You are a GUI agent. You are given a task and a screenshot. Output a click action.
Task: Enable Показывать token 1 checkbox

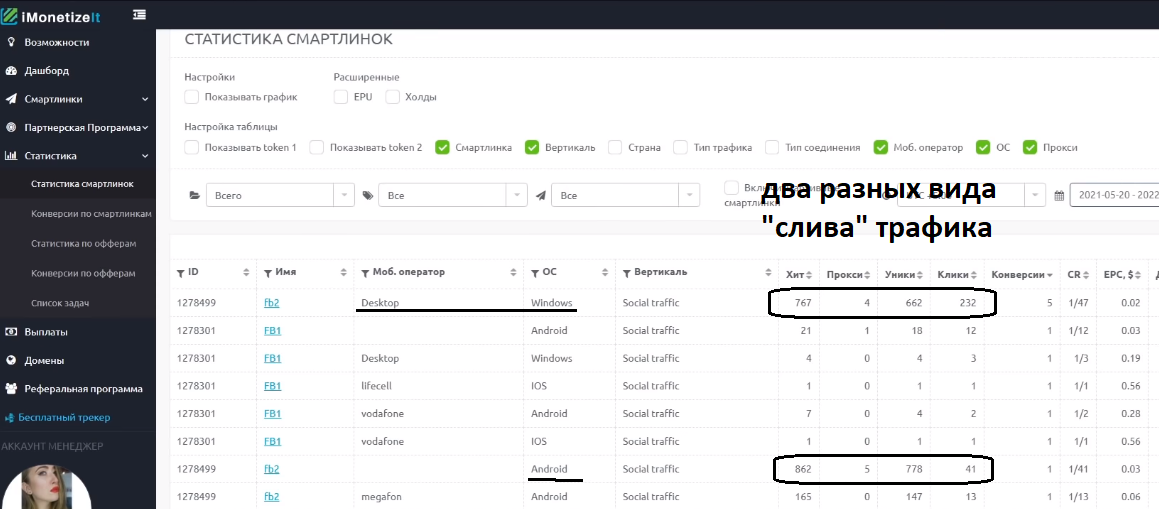point(192,147)
